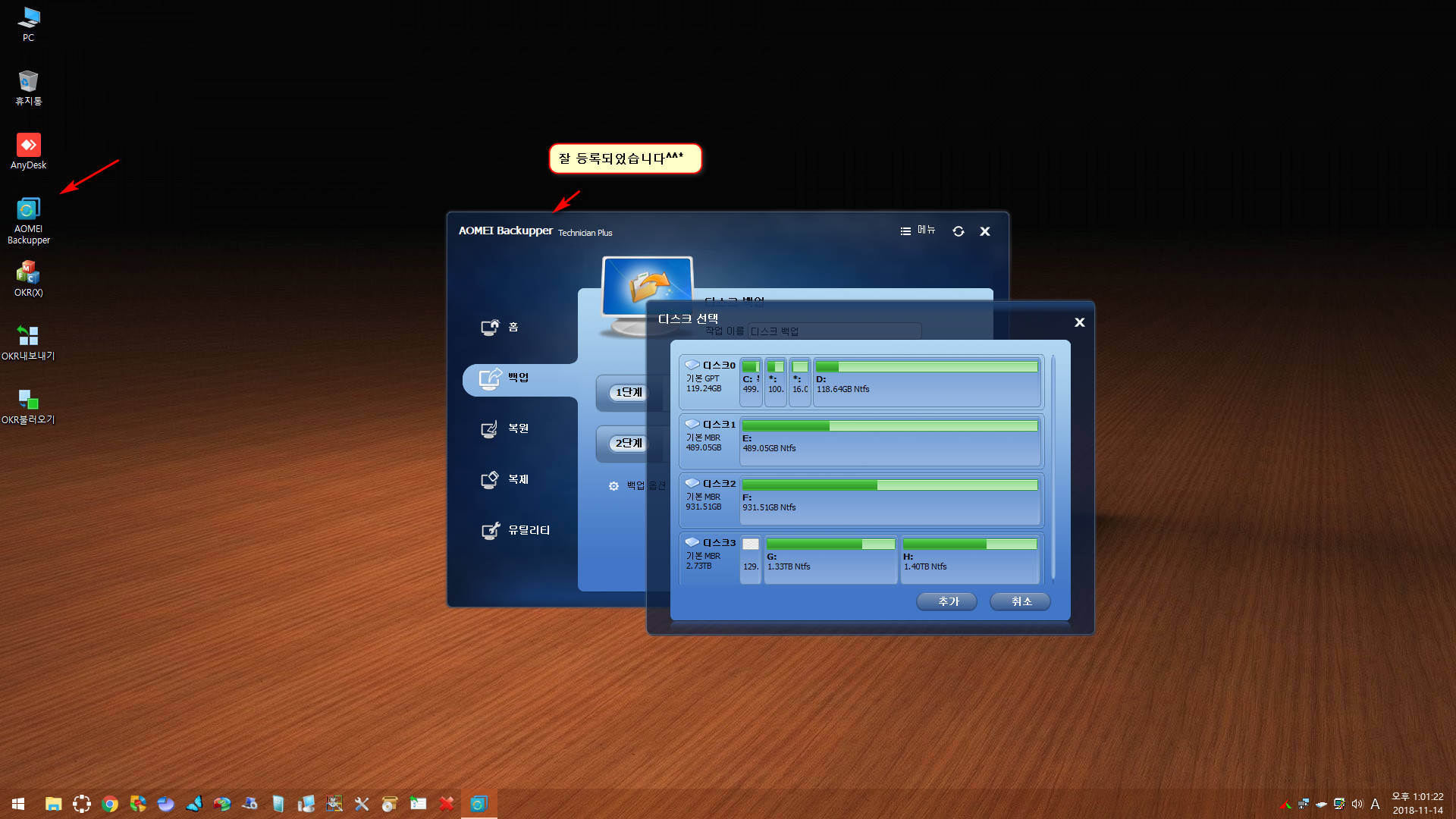The image size is (1456, 819).
Task: Select the 129MB unallocated block of 디스크3
Action: (x=751, y=560)
